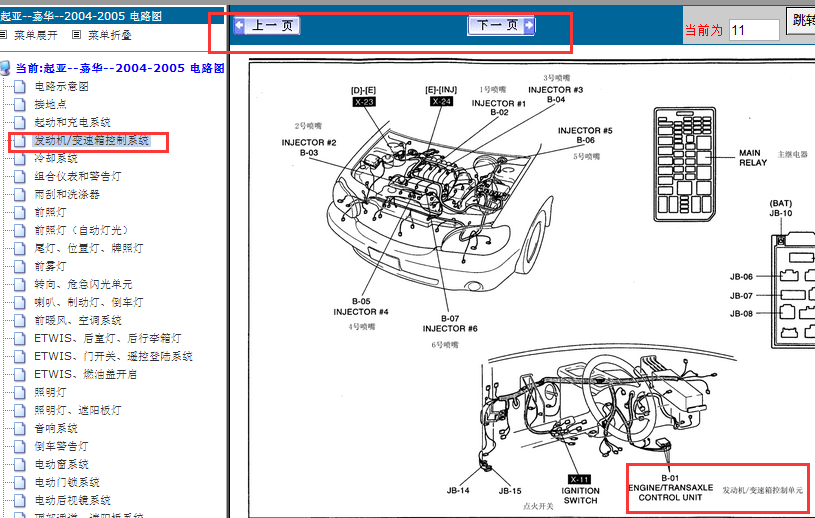Open 前照灯（自动灯光） tree item
The width and height of the screenshot is (815, 518).
pos(81,230)
